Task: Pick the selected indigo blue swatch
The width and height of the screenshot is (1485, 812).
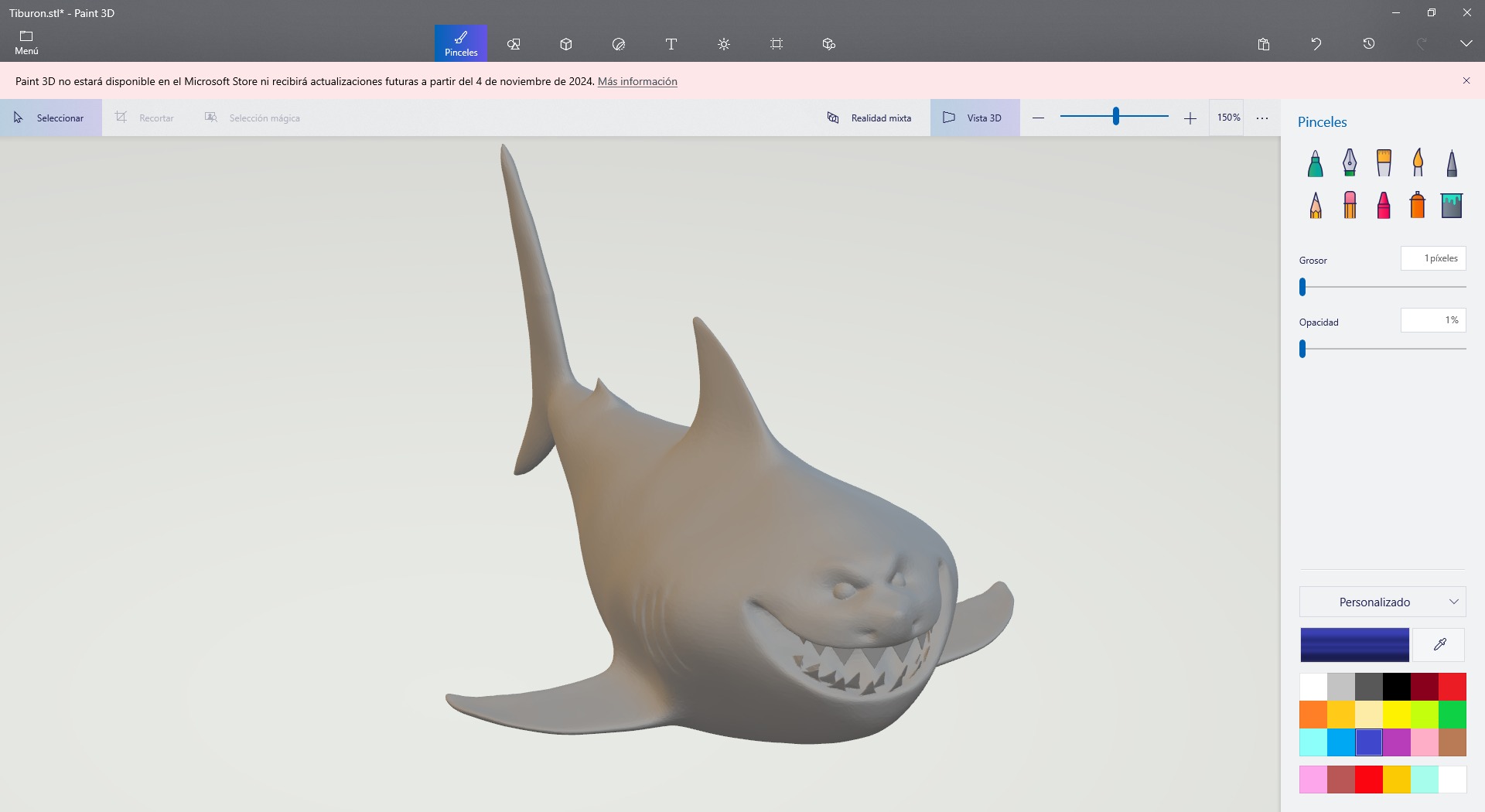Action: 1369,742
